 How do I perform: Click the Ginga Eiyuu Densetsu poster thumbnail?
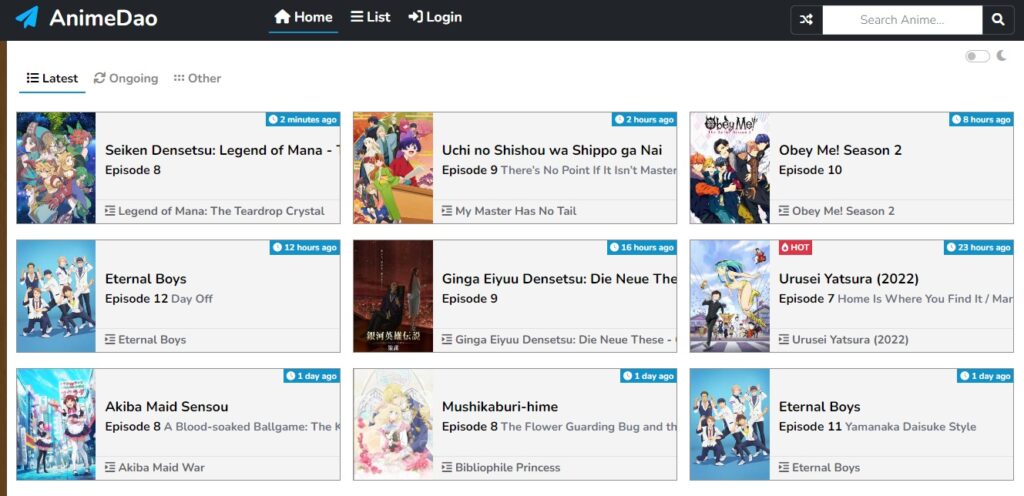click(393, 296)
